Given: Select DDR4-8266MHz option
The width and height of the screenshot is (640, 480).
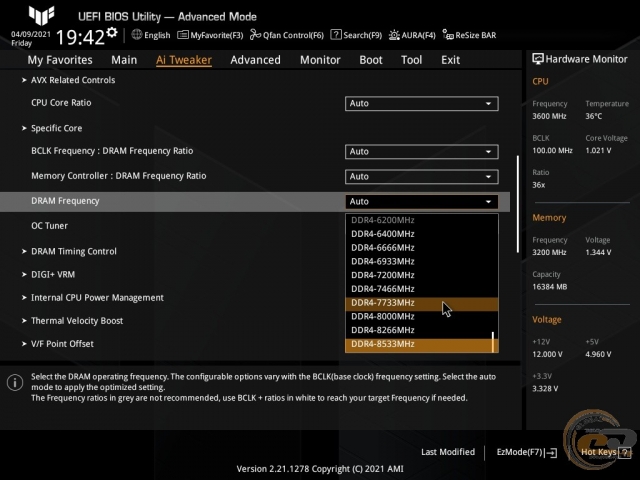Looking at the screenshot, I should coord(422,330).
